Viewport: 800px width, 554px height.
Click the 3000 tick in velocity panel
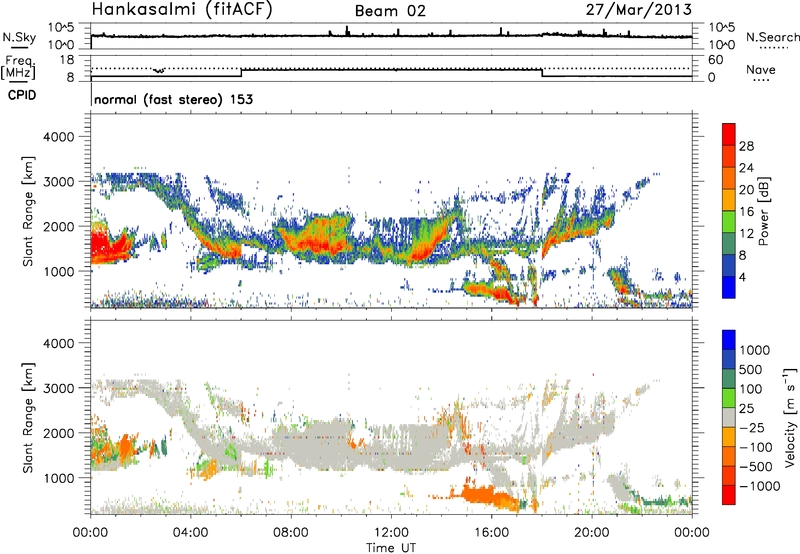pyautogui.click(x=59, y=388)
